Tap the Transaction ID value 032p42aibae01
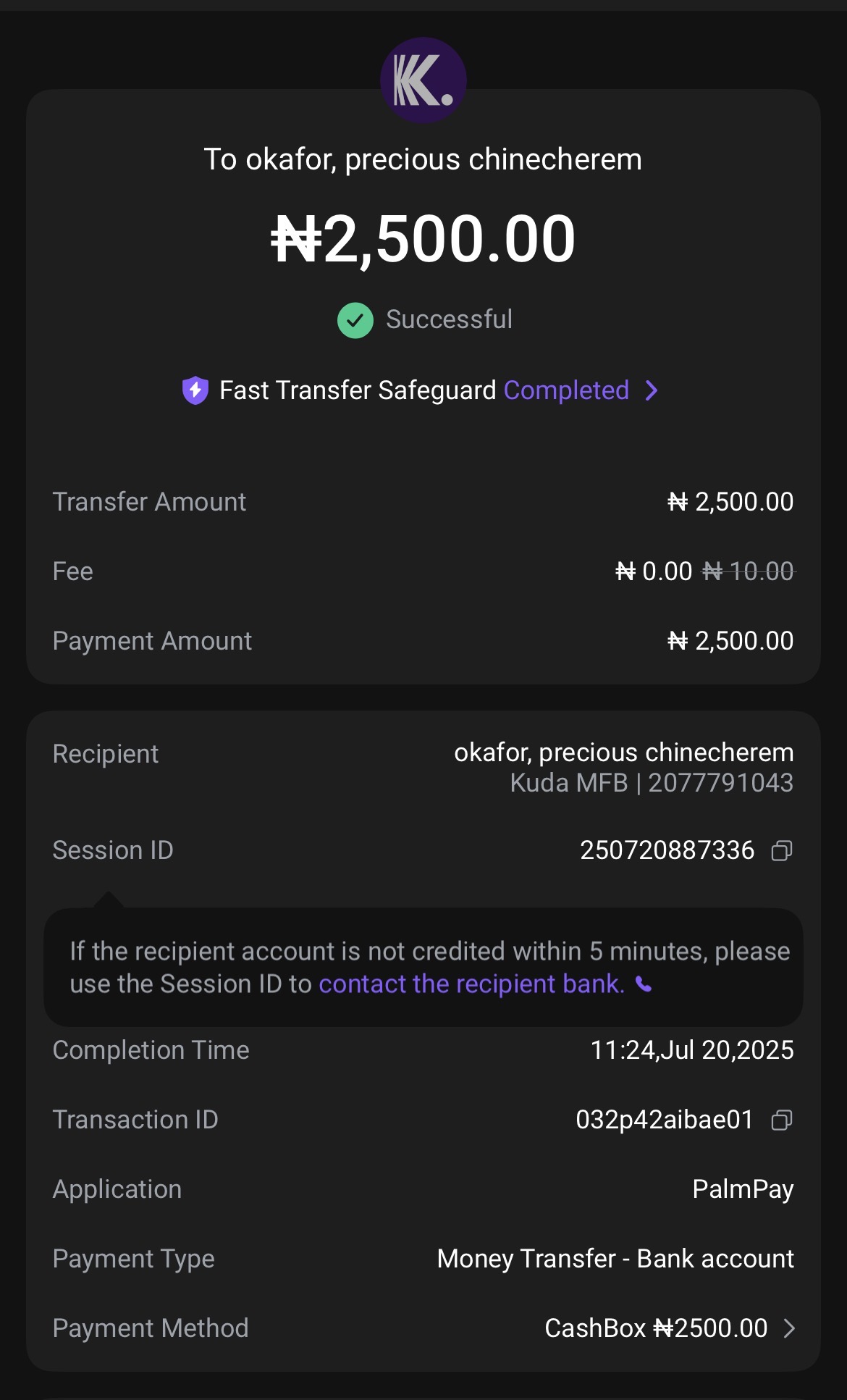 click(x=664, y=1120)
